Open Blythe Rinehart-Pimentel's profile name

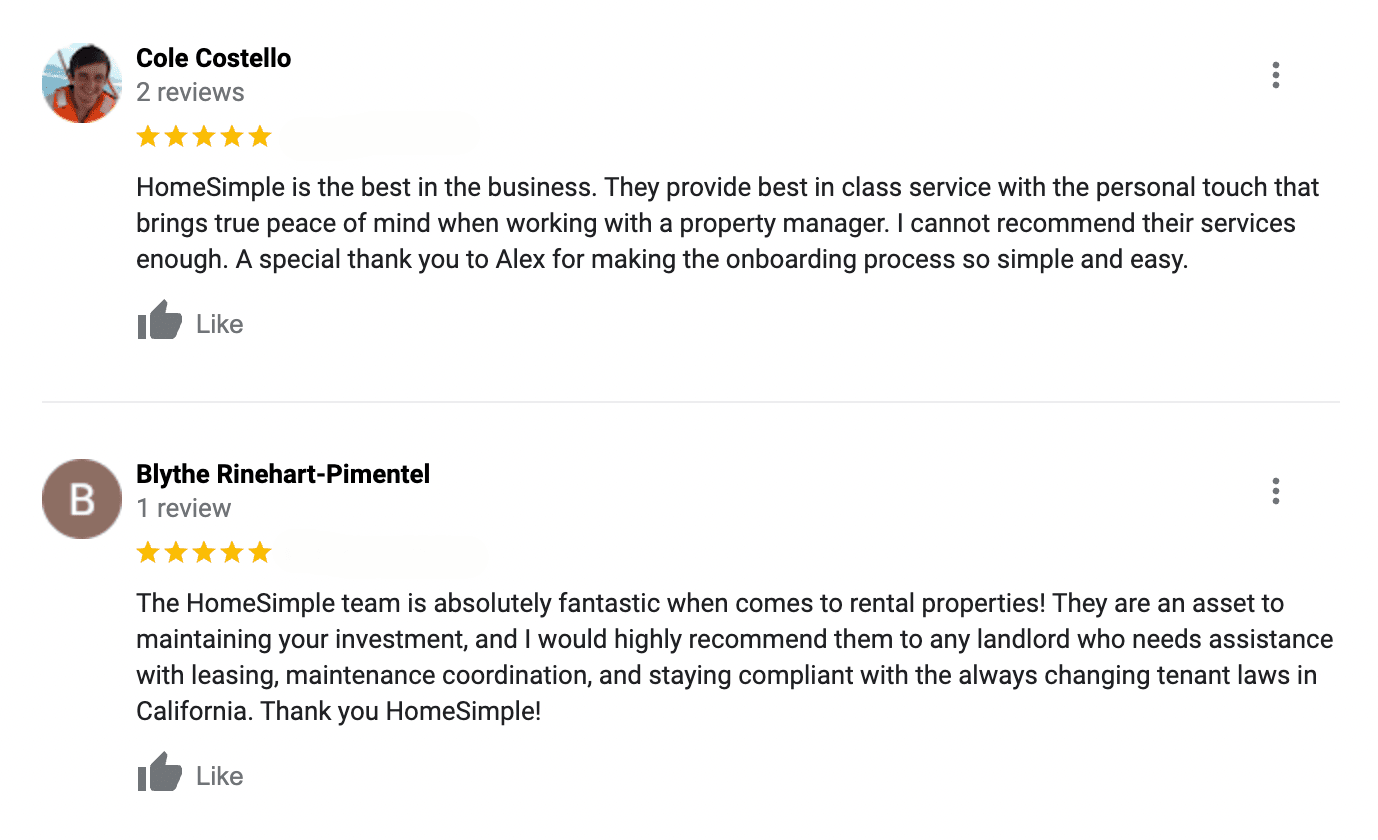coord(283,474)
